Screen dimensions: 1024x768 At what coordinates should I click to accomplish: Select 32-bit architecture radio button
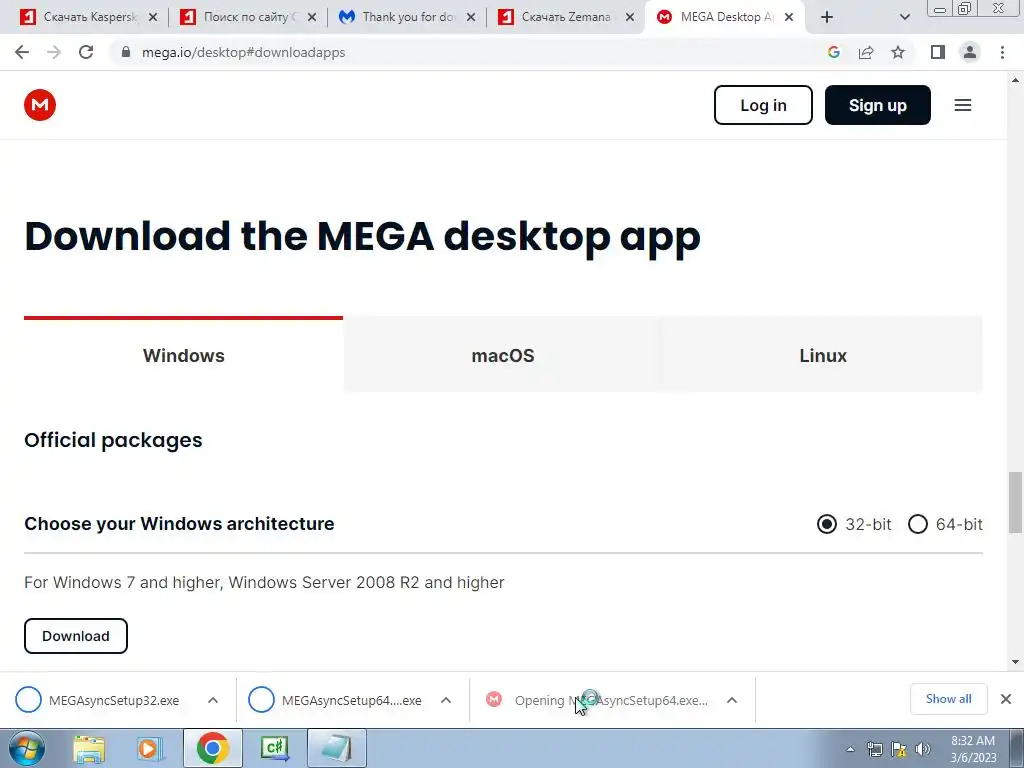[827, 524]
